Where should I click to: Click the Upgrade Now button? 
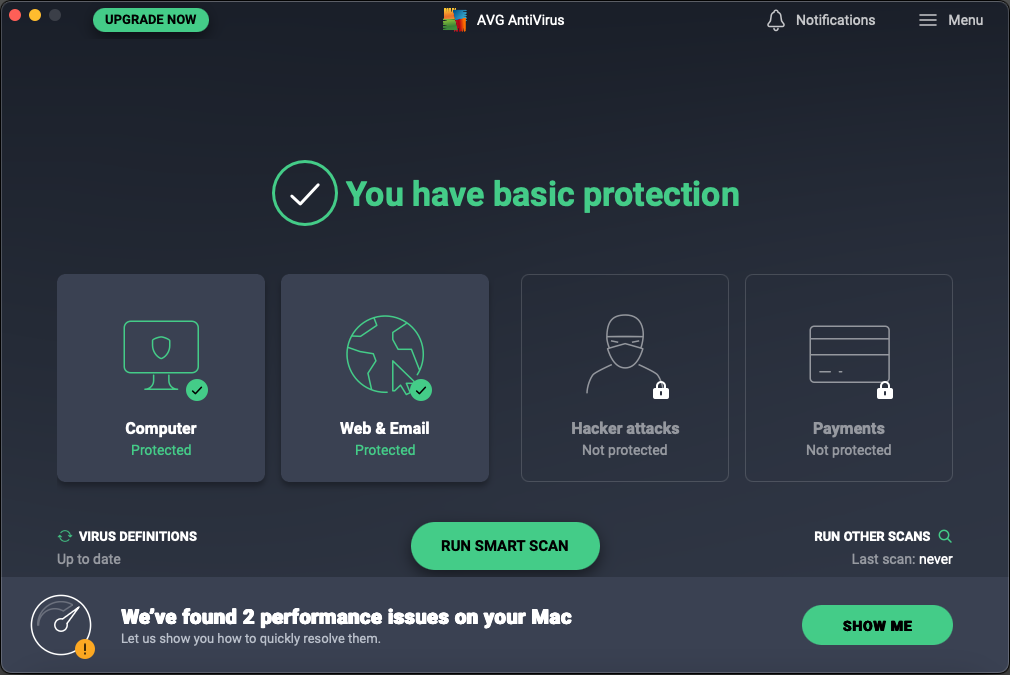pos(151,20)
